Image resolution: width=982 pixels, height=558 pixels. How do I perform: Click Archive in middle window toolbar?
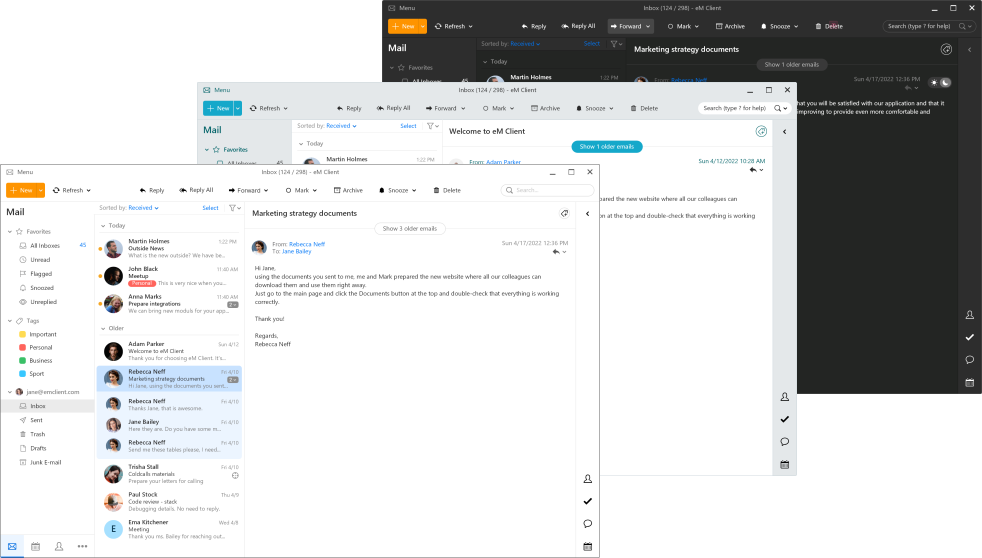[x=545, y=108]
